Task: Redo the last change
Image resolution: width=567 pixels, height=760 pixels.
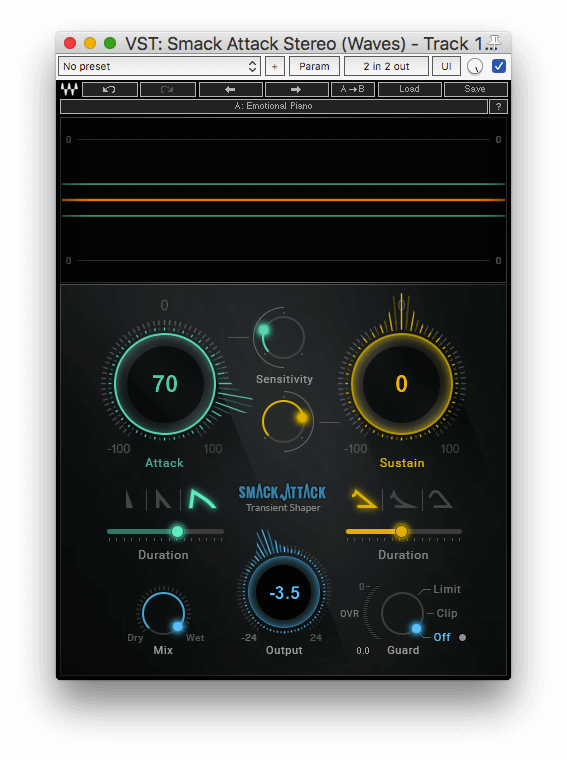Action: pyautogui.click(x=168, y=89)
